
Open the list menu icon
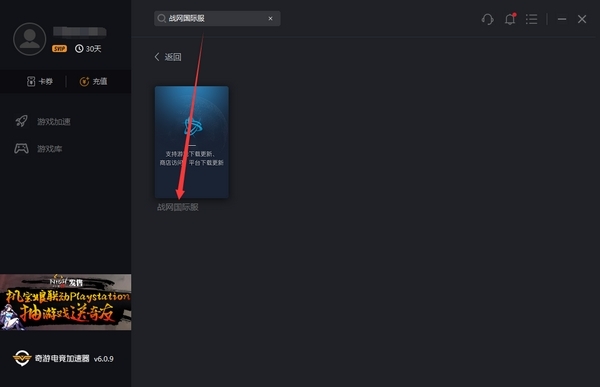point(532,19)
